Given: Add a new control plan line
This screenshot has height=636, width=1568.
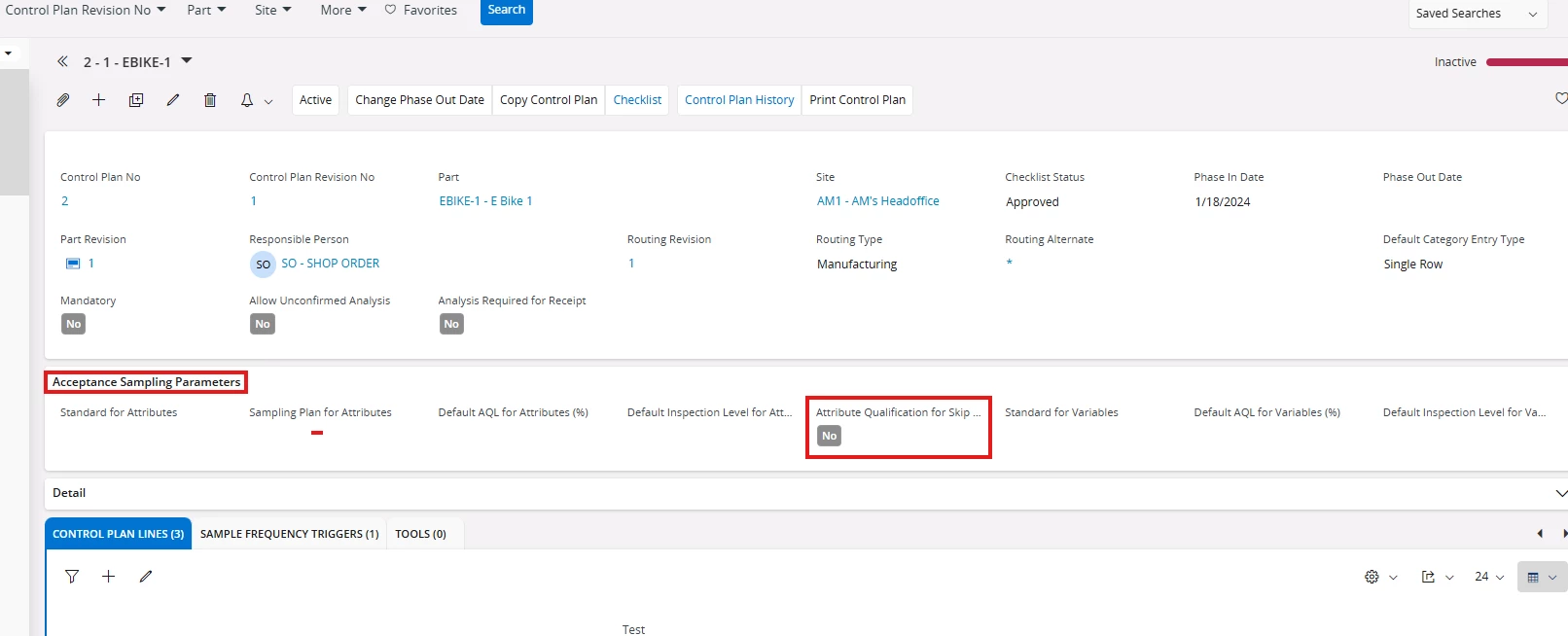Looking at the screenshot, I should [109, 577].
